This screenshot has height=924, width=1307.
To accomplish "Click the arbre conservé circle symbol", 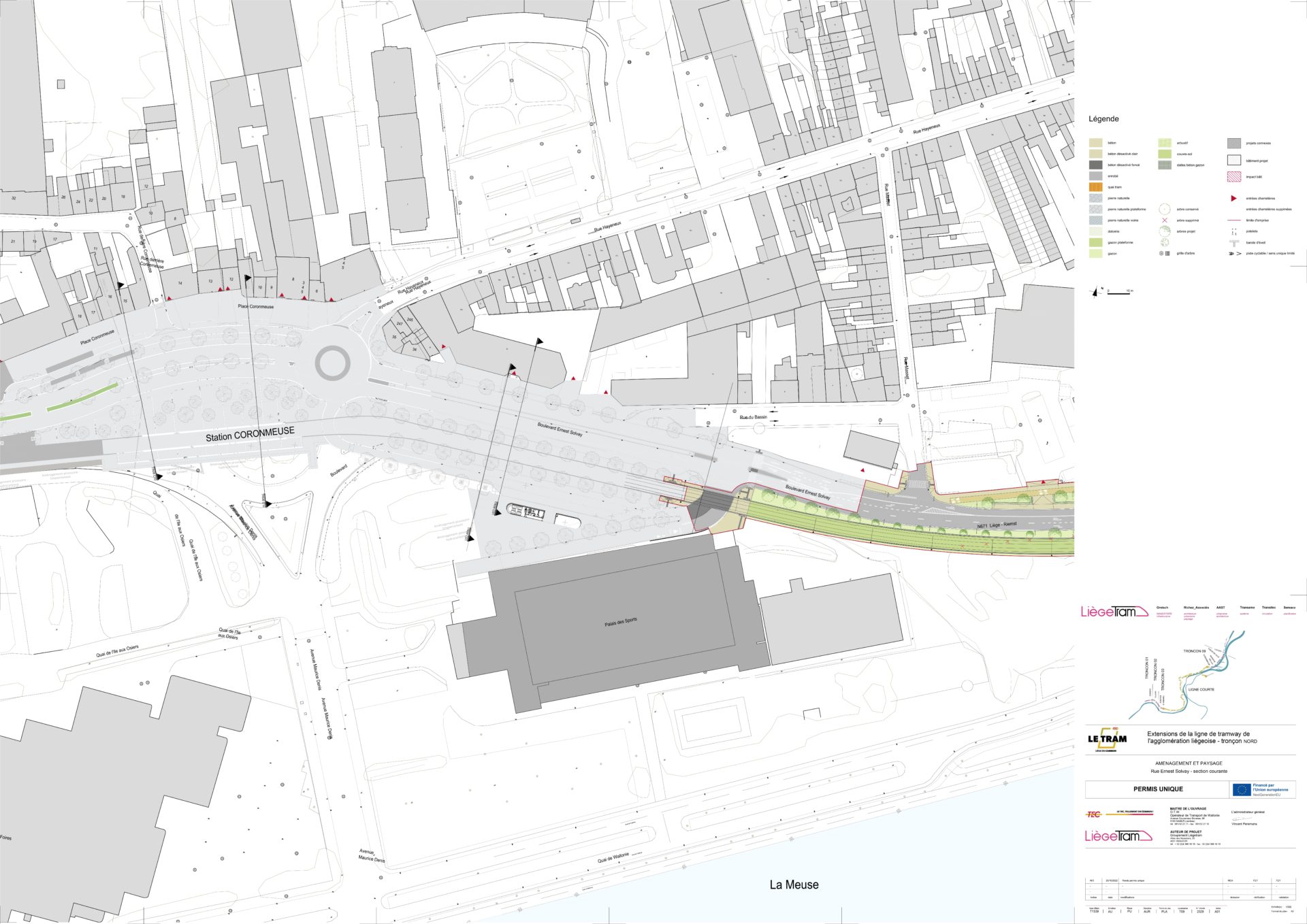I will [1165, 209].
